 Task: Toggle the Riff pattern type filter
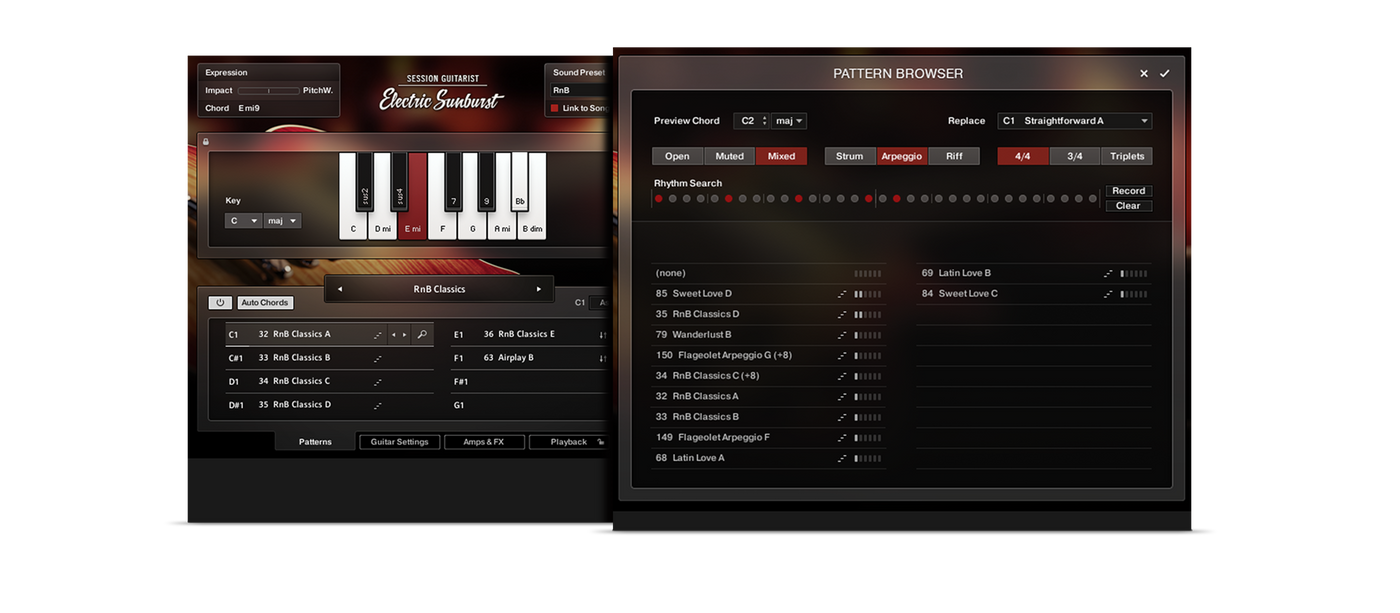pyautogui.click(x=954, y=156)
